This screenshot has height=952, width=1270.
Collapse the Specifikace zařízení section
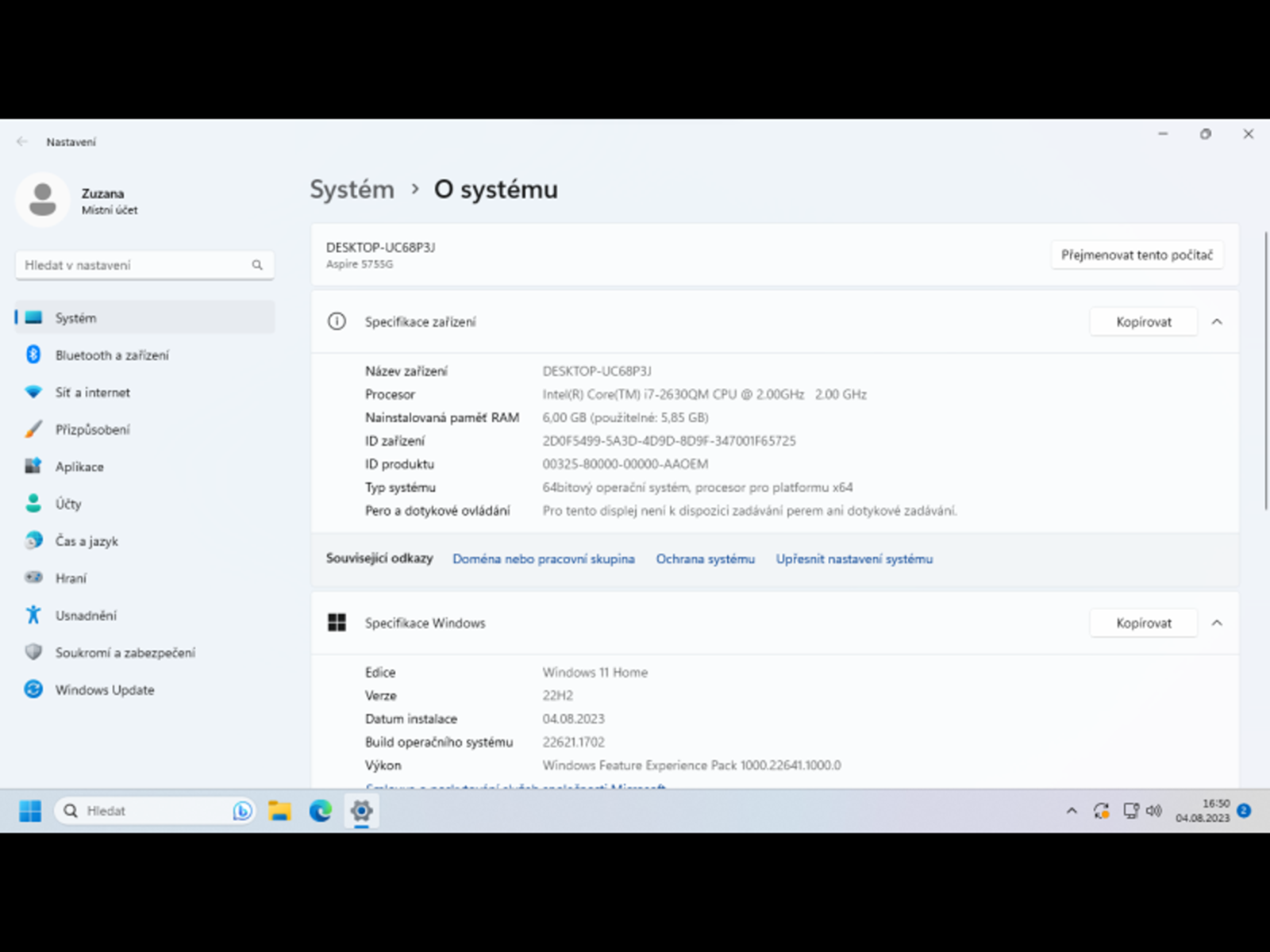pos(1216,322)
